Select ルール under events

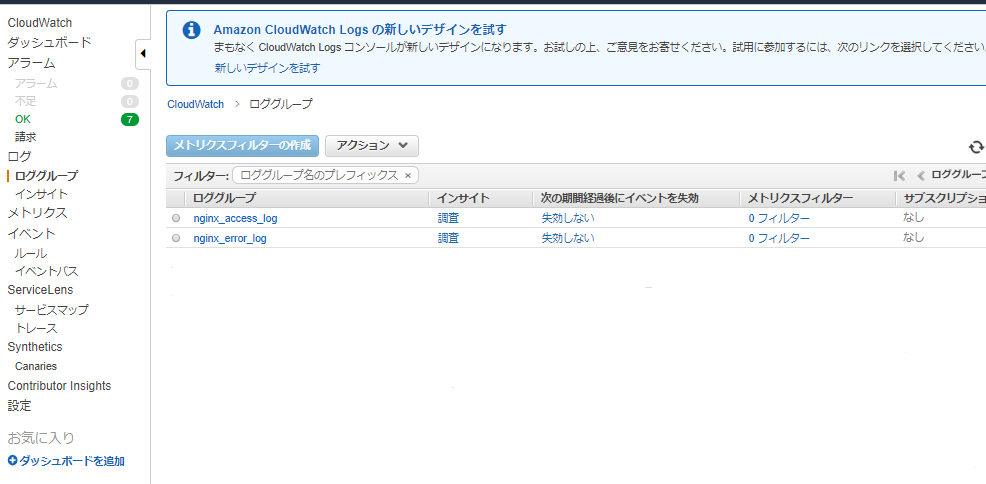pyautogui.click(x=31, y=253)
